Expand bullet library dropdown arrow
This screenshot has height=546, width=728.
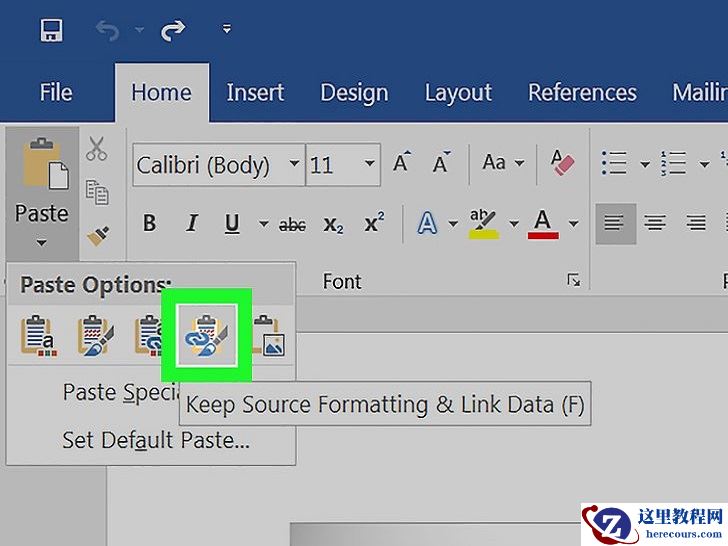[x=645, y=164]
